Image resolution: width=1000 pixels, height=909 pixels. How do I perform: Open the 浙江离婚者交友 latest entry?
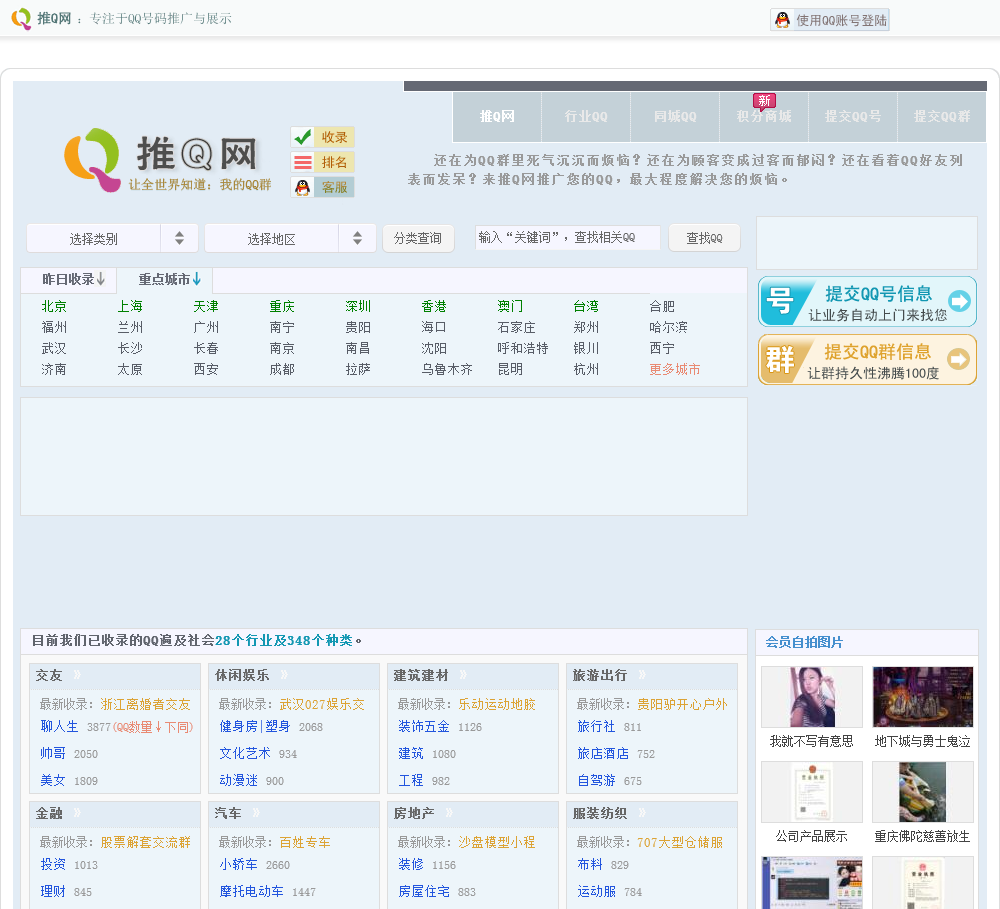(145, 704)
